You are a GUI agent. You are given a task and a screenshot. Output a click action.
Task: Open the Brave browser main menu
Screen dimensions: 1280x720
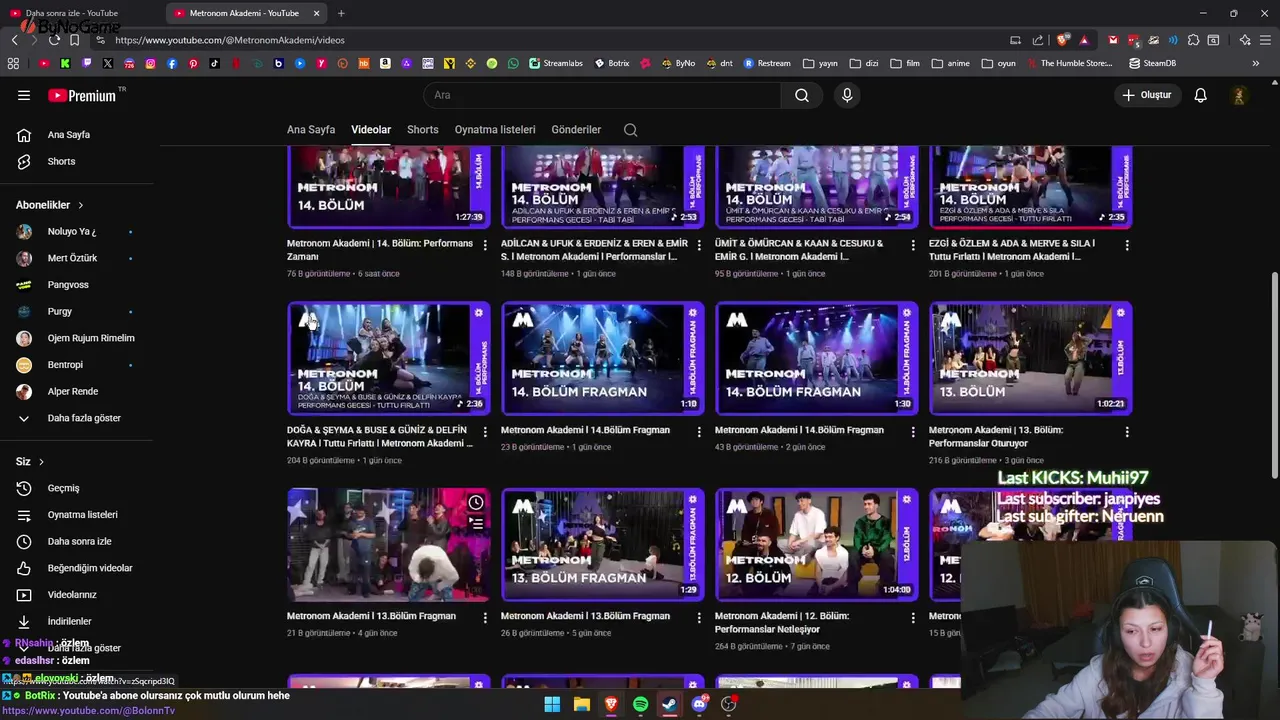tap(1266, 40)
